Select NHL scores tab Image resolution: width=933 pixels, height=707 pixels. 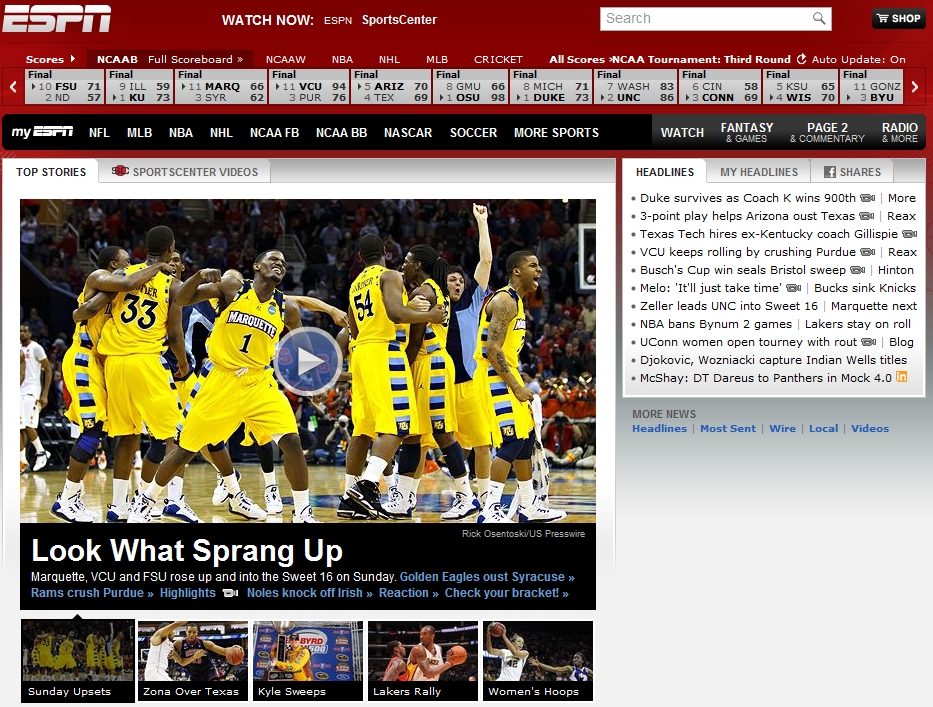389,59
